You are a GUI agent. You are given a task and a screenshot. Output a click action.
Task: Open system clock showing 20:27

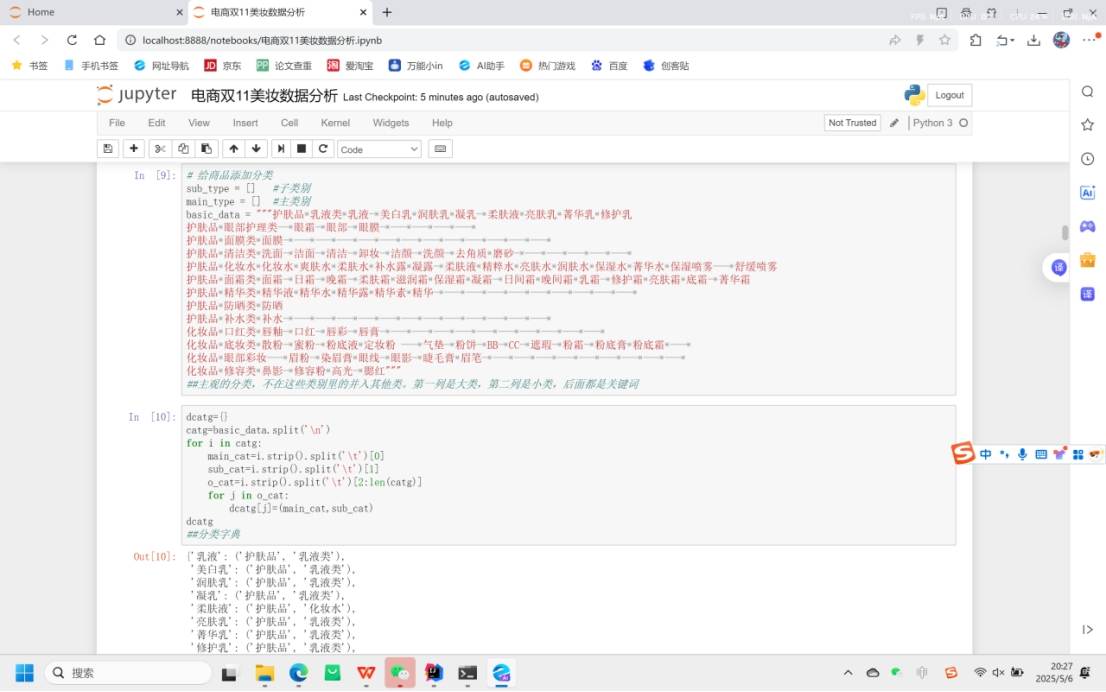pyautogui.click(x=1054, y=672)
